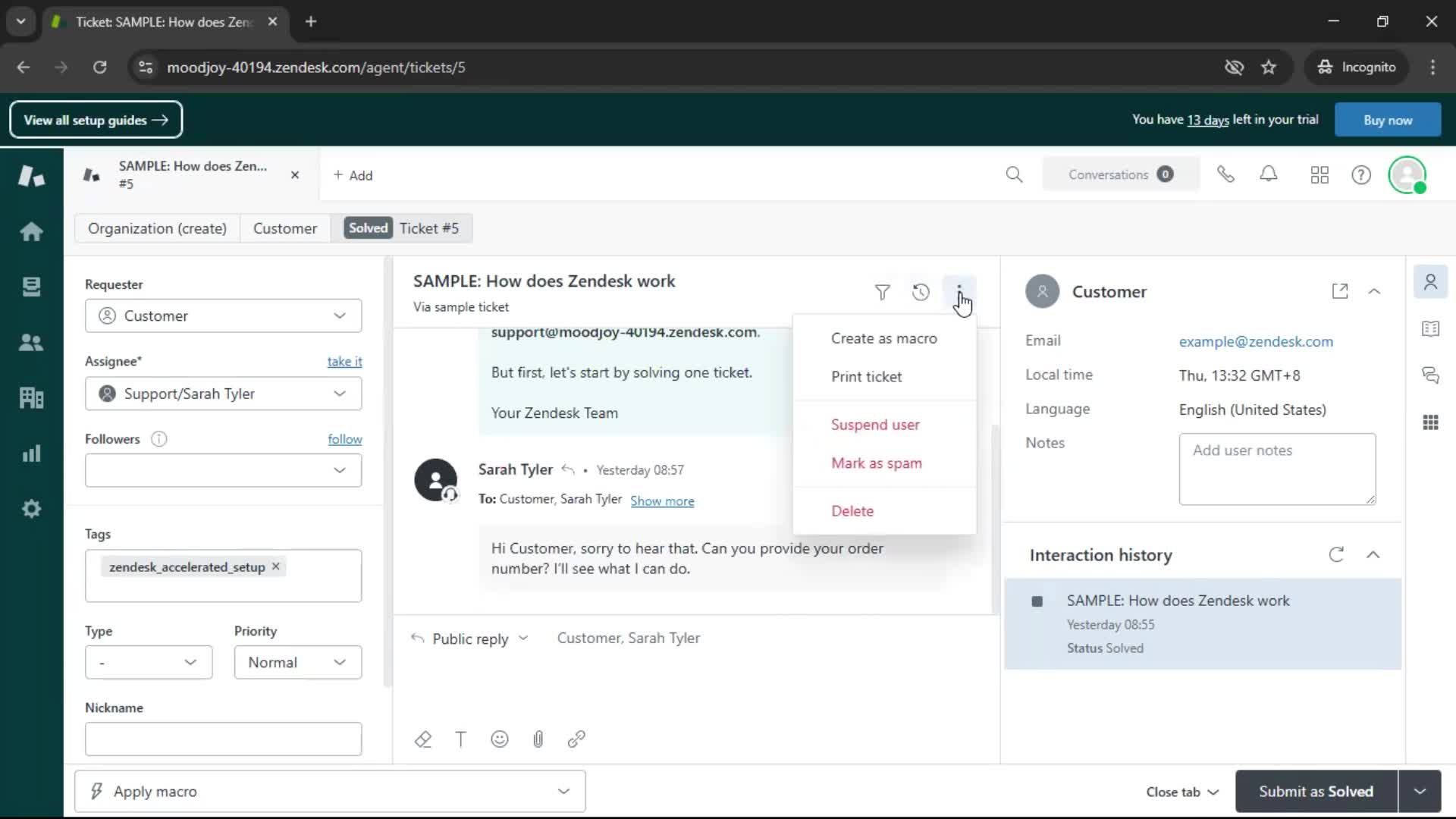The image size is (1456, 819).
Task: Click the + Add tab button
Action: coord(353,175)
